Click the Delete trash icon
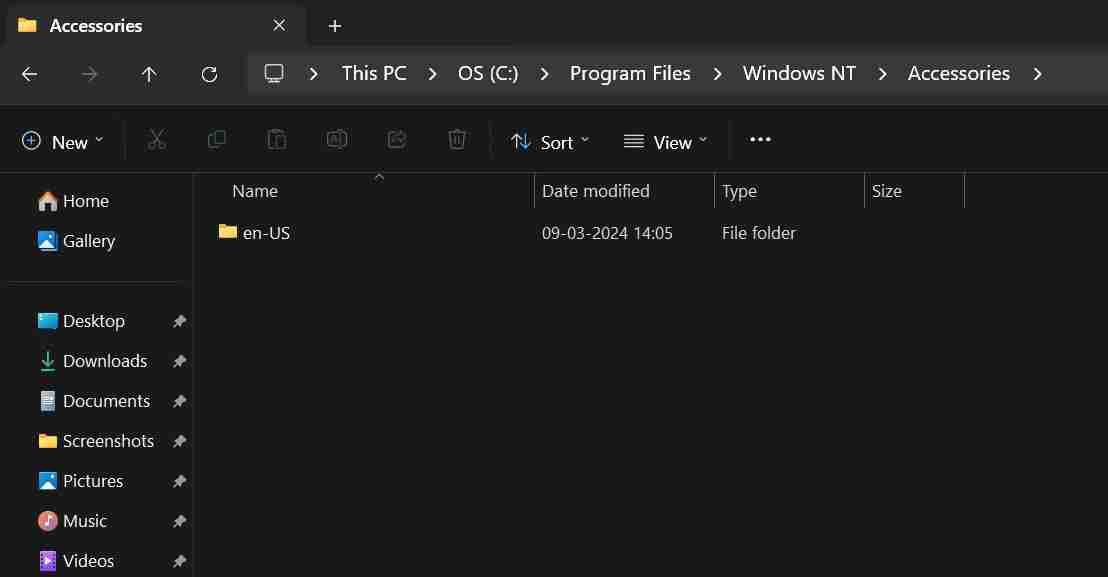 click(x=457, y=140)
